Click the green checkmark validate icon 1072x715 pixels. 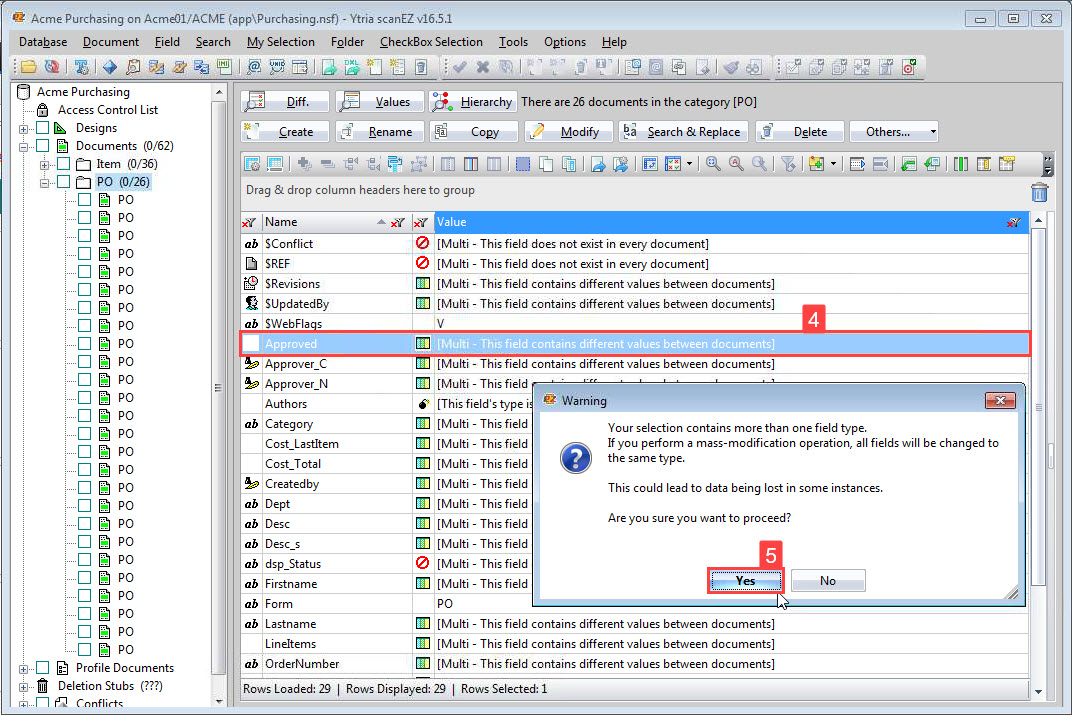(x=458, y=67)
